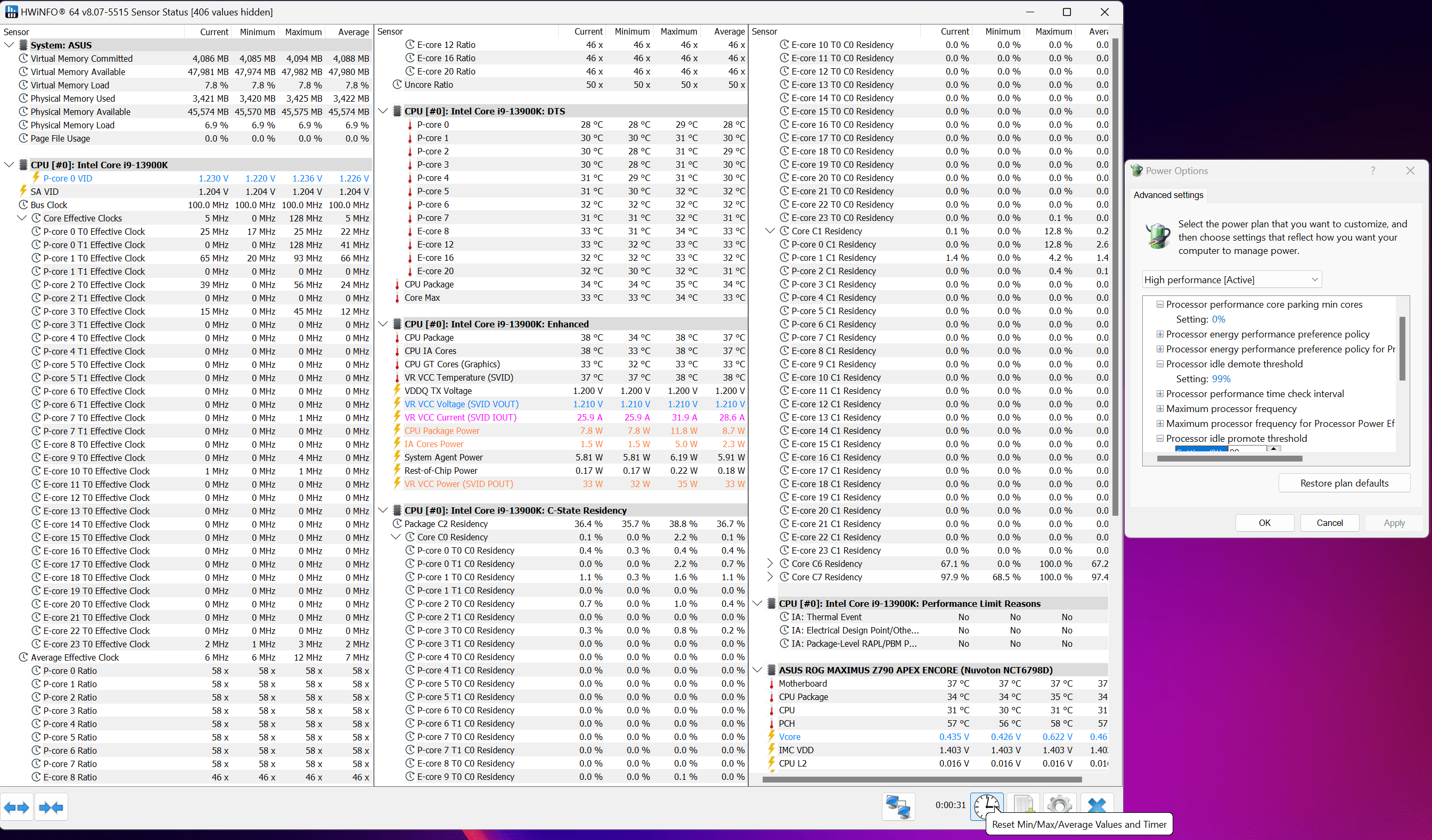Select the Advanced settings tab
This screenshot has height=840, width=1432.
(1168, 195)
